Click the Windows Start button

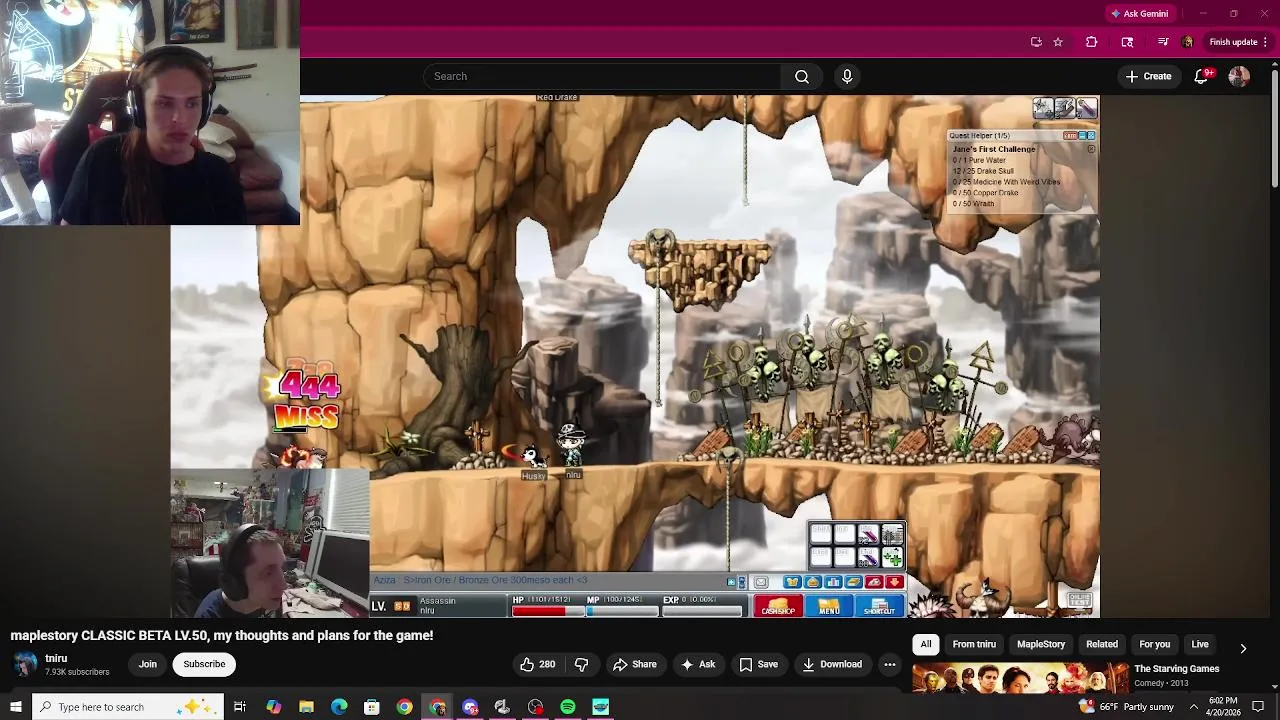point(15,707)
